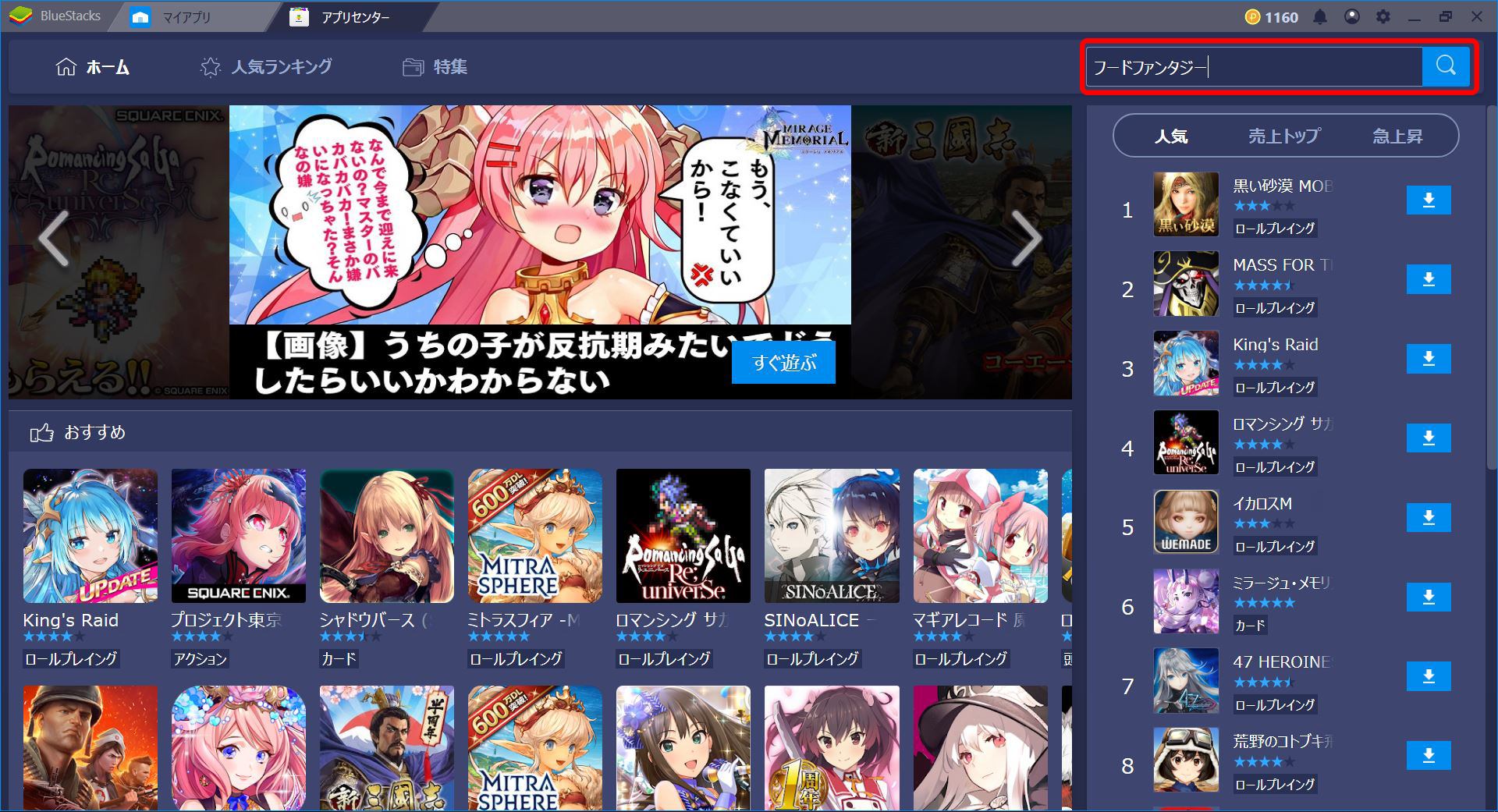Click the すぐ遊ぶ banner button
This screenshot has height=812, width=1498.
783,363
